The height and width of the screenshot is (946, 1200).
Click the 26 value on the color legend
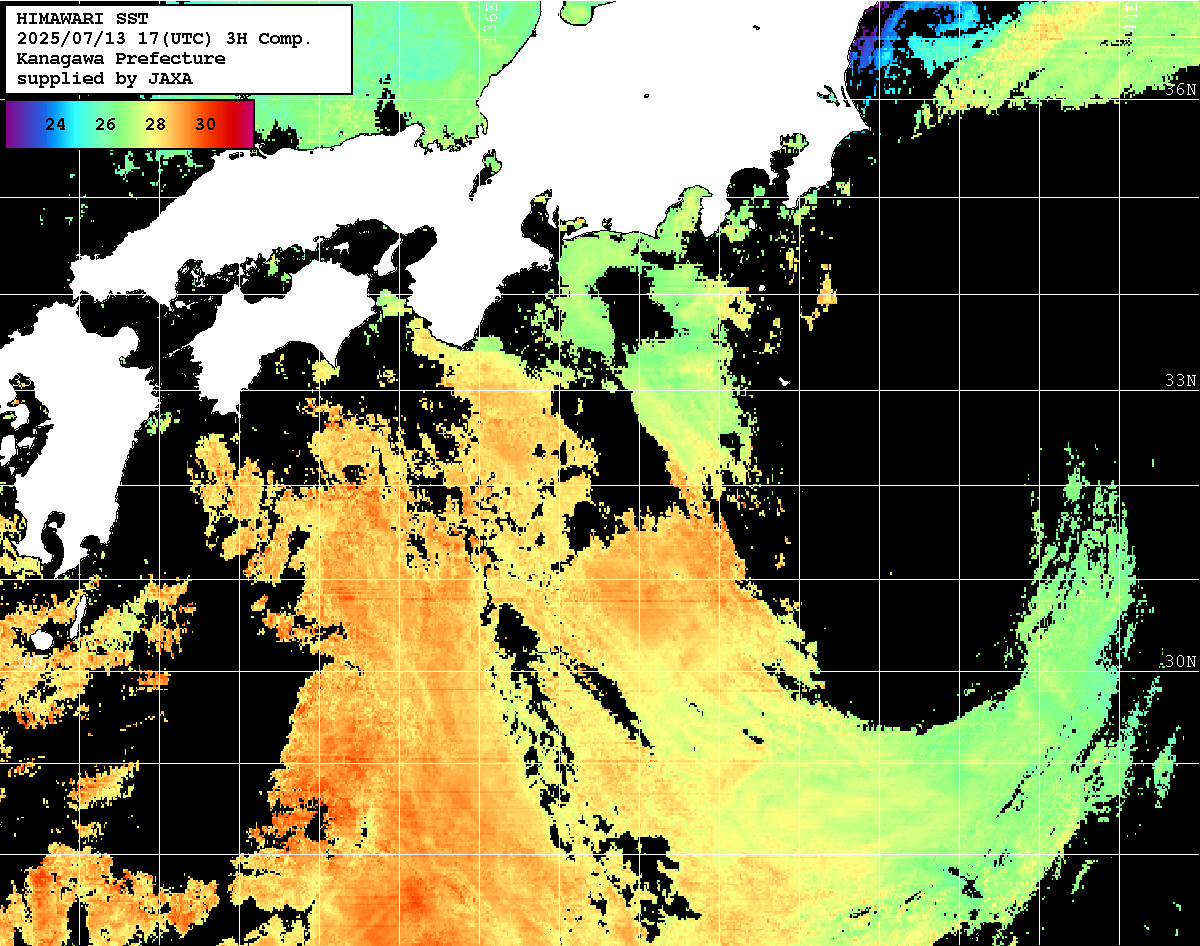tap(106, 124)
